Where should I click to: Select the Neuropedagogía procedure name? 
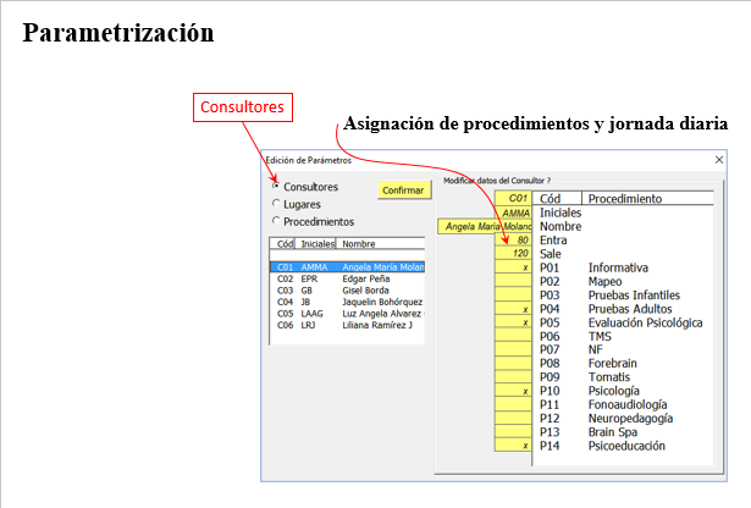(630, 418)
